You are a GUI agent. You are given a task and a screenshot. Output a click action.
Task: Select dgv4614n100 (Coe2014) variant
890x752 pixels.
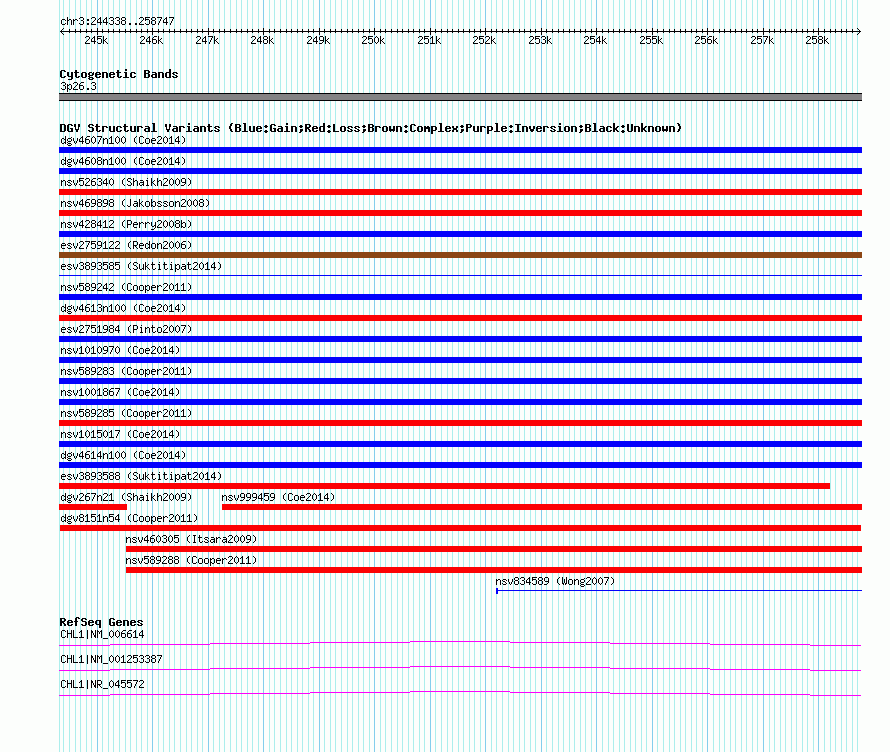point(123,455)
